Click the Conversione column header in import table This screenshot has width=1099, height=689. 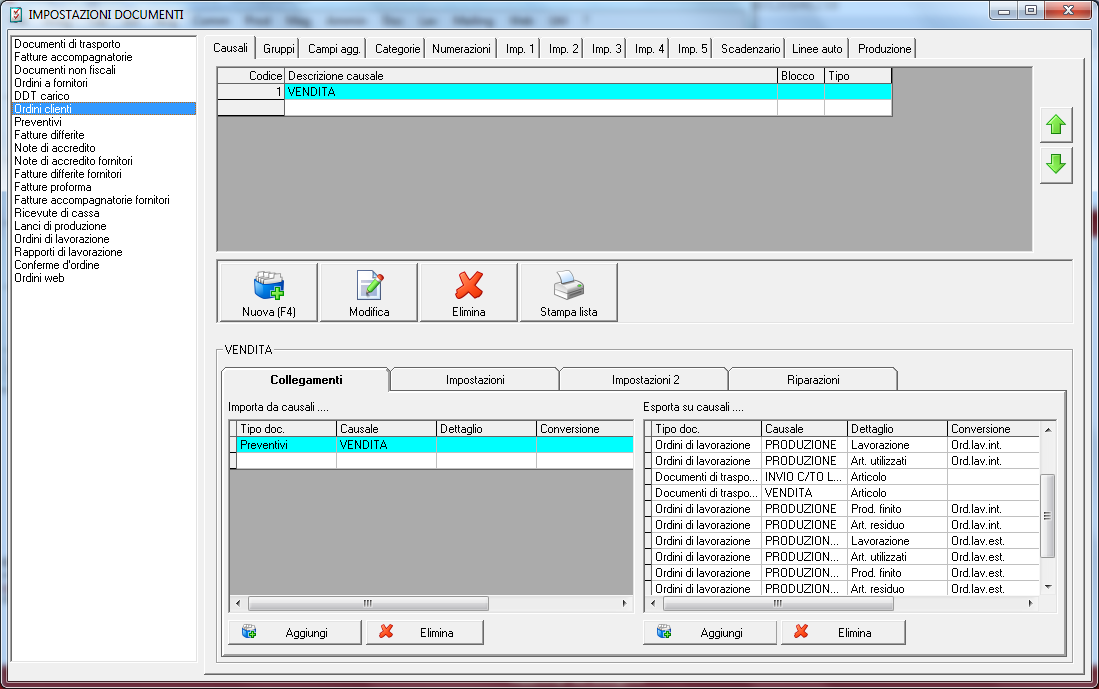click(585, 428)
